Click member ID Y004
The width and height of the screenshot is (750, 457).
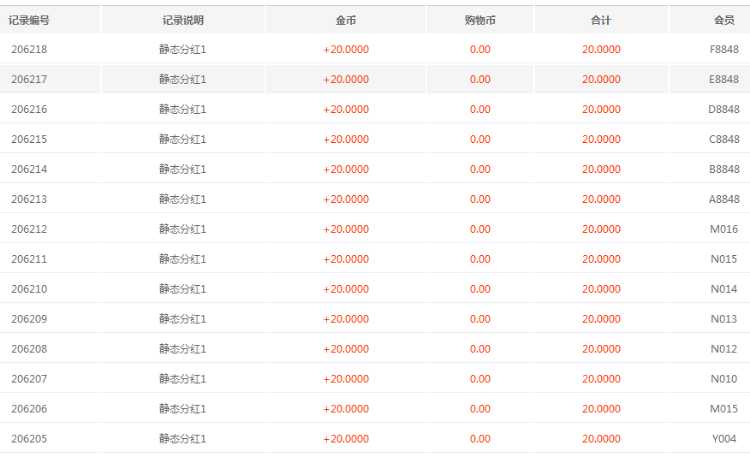(724, 439)
